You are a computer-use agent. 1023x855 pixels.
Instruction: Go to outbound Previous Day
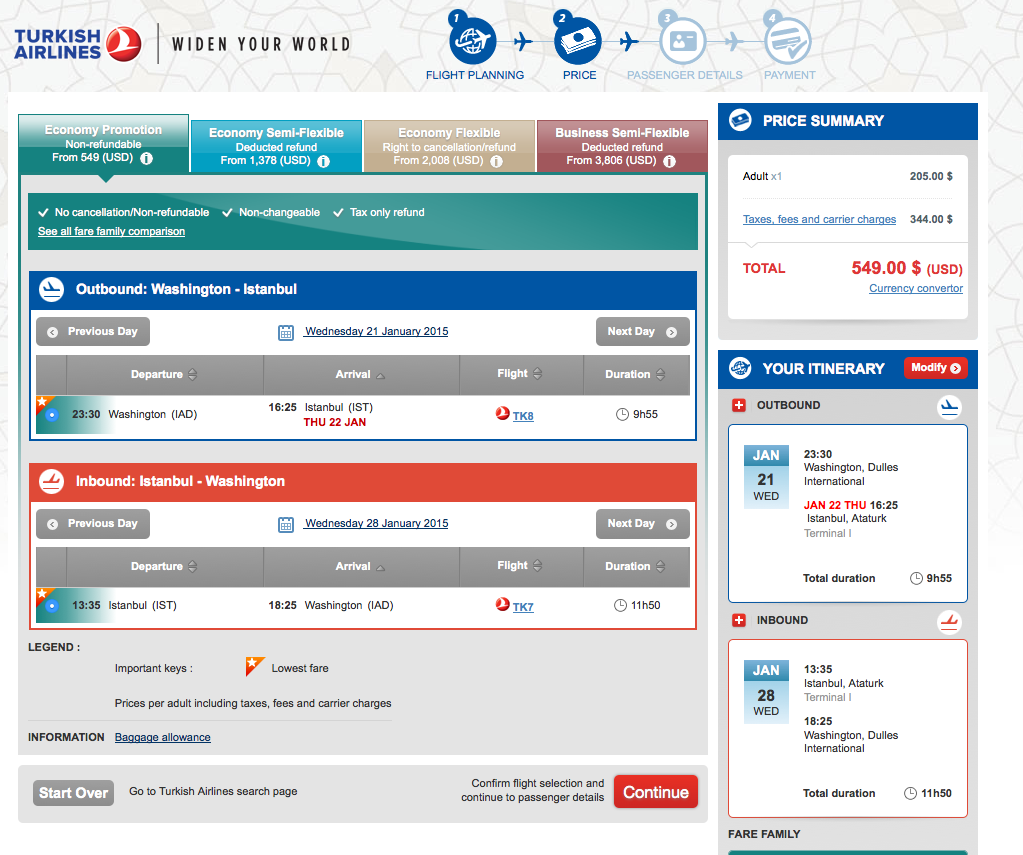pos(93,332)
